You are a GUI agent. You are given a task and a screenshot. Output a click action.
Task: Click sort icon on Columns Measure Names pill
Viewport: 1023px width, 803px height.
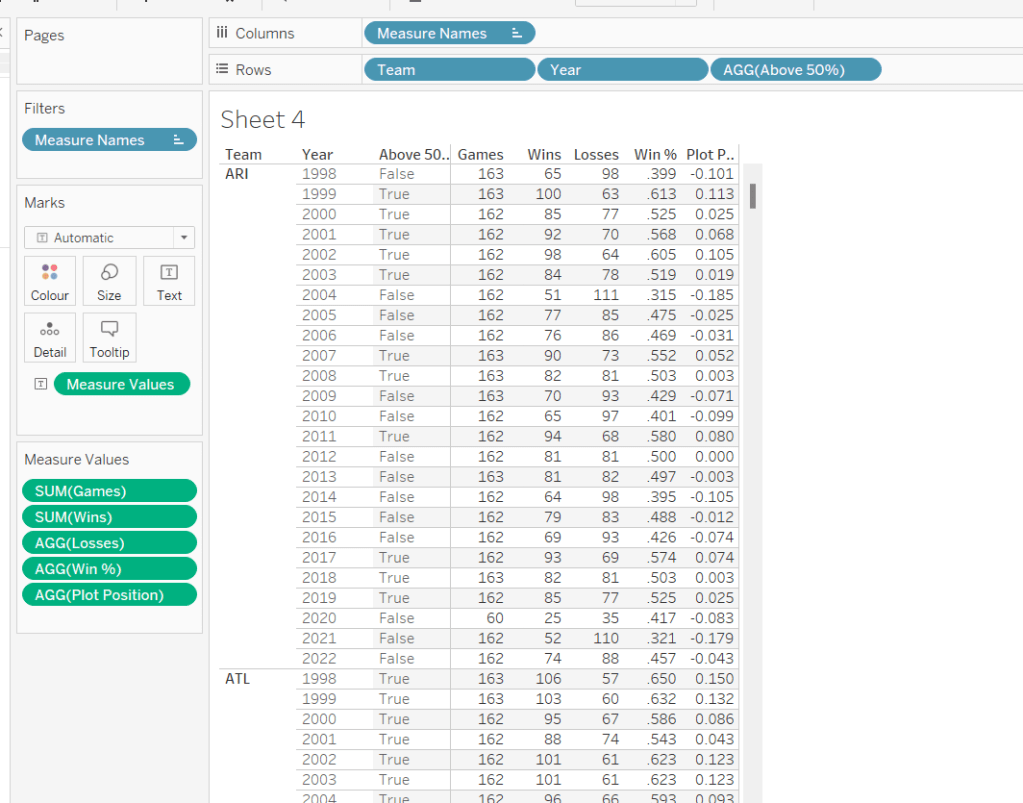(x=517, y=33)
